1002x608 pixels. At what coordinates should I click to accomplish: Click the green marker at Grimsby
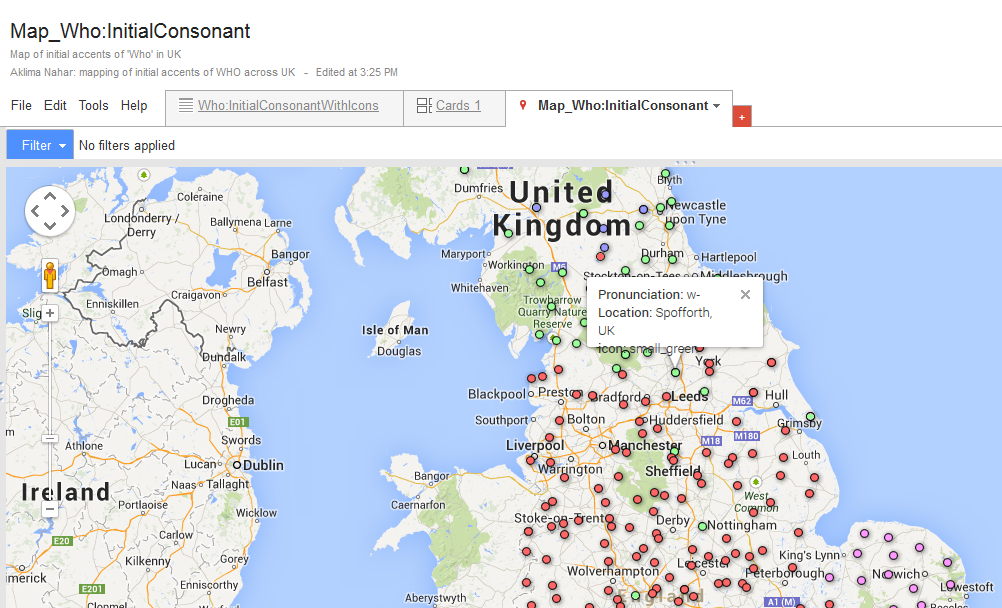point(810,417)
